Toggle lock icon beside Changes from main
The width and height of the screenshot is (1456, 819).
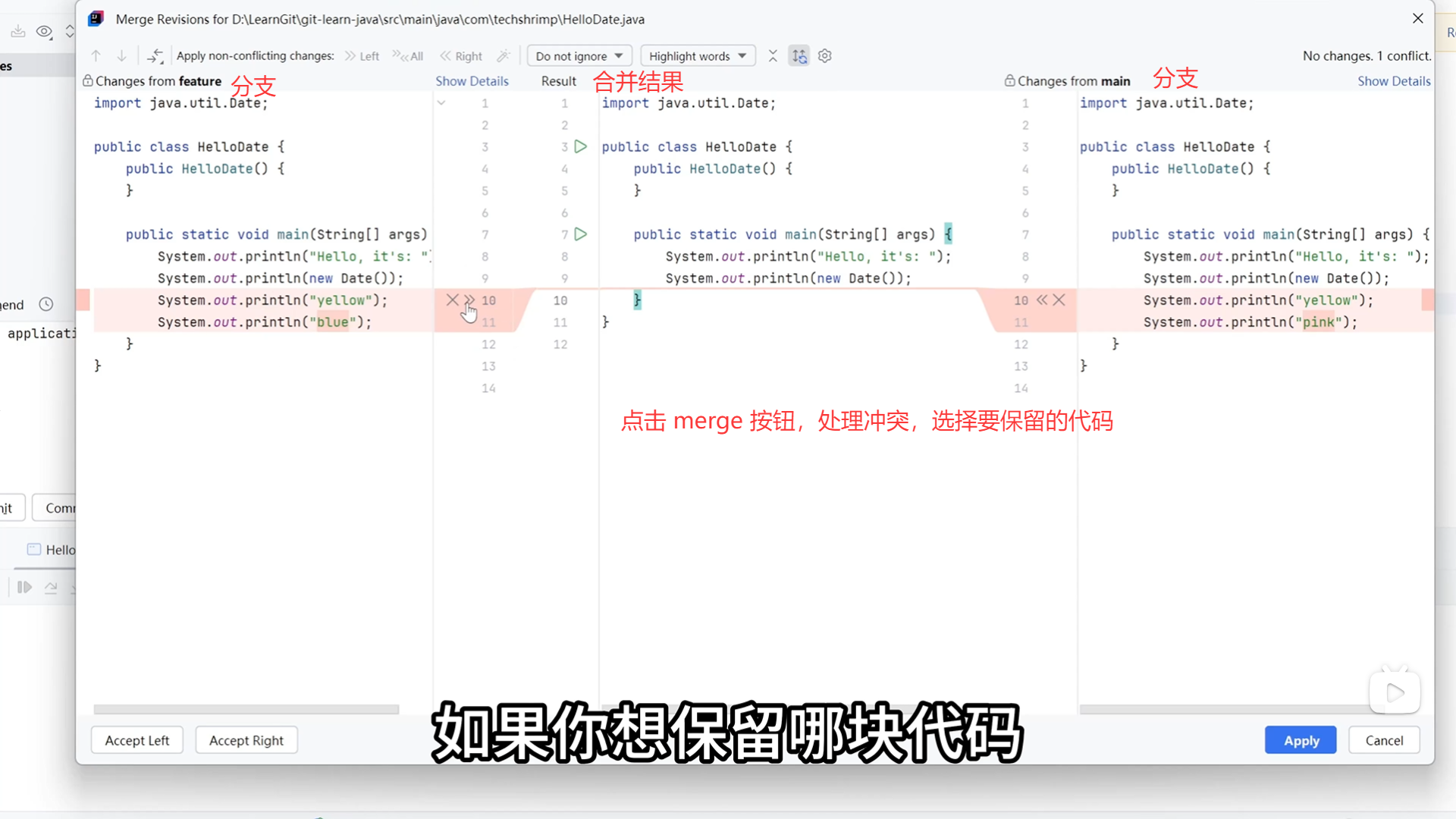point(1009,80)
